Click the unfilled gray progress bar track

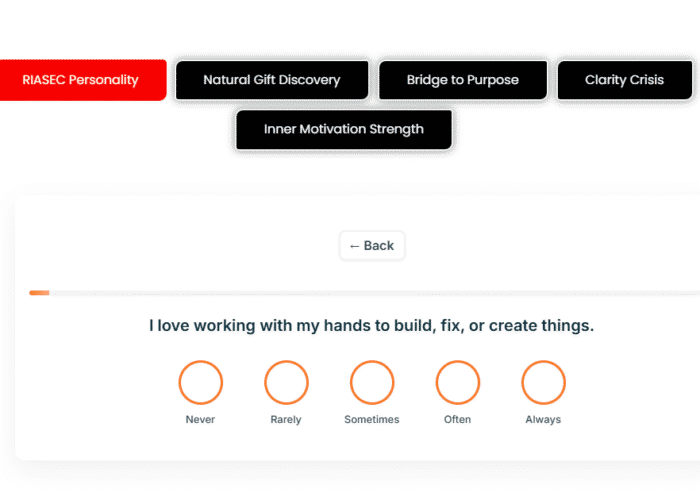[370, 293]
